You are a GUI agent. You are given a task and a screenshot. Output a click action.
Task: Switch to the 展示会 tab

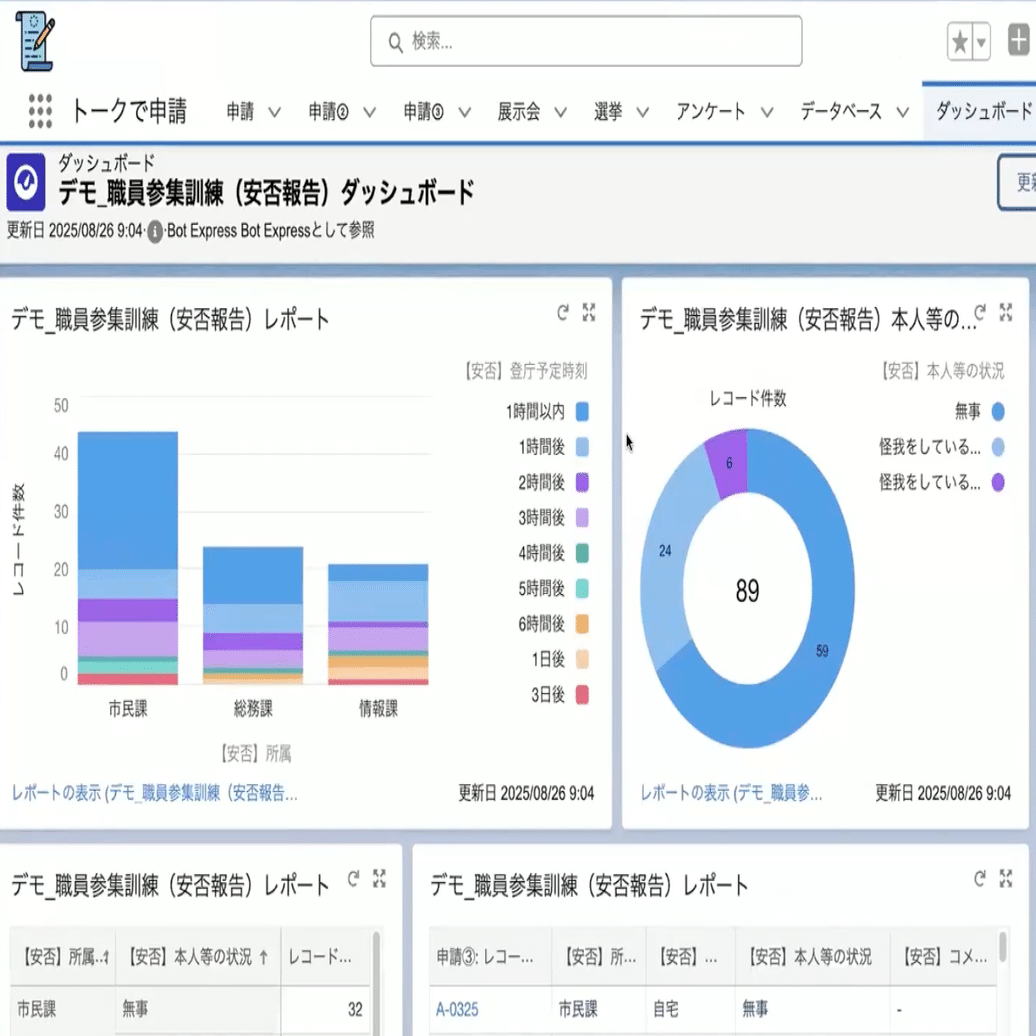coord(520,112)
